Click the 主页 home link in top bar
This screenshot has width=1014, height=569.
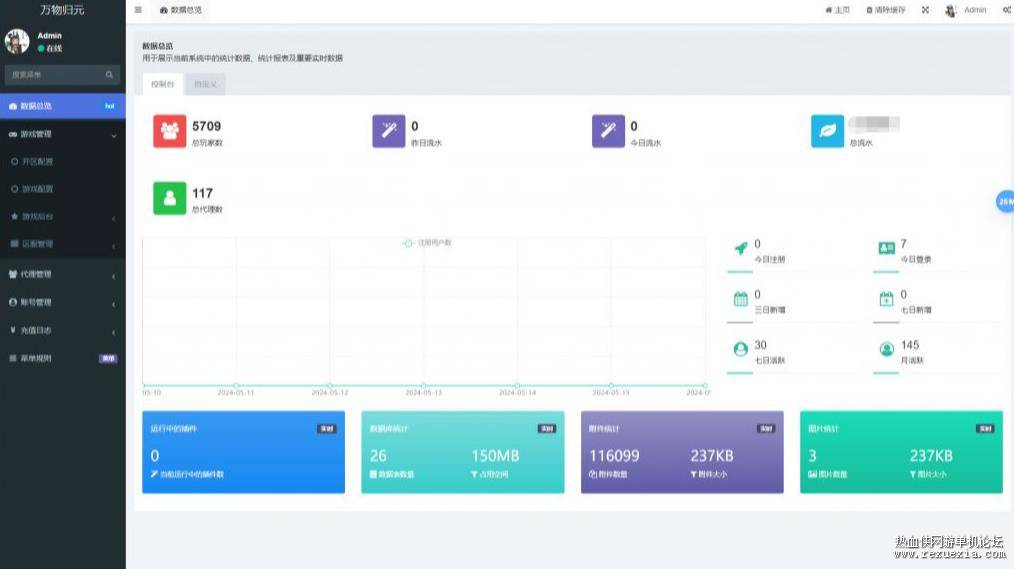(x=837, y=10)
